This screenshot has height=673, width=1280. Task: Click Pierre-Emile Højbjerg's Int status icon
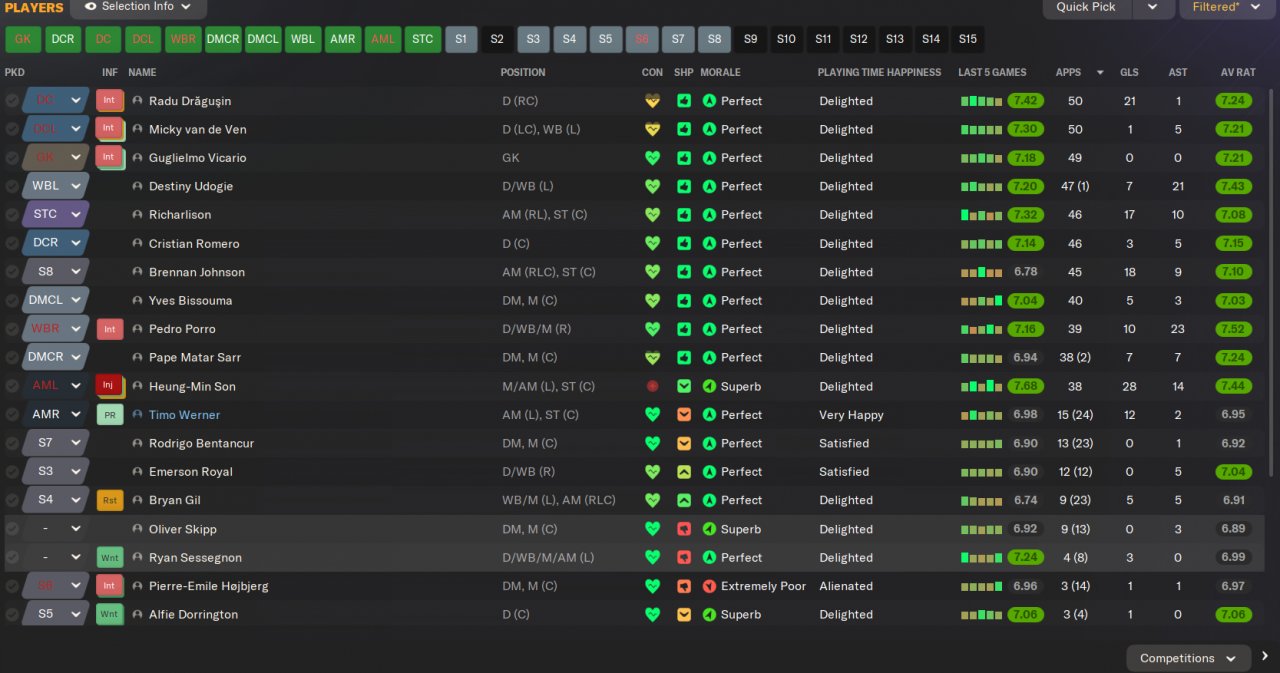(109, 586)
